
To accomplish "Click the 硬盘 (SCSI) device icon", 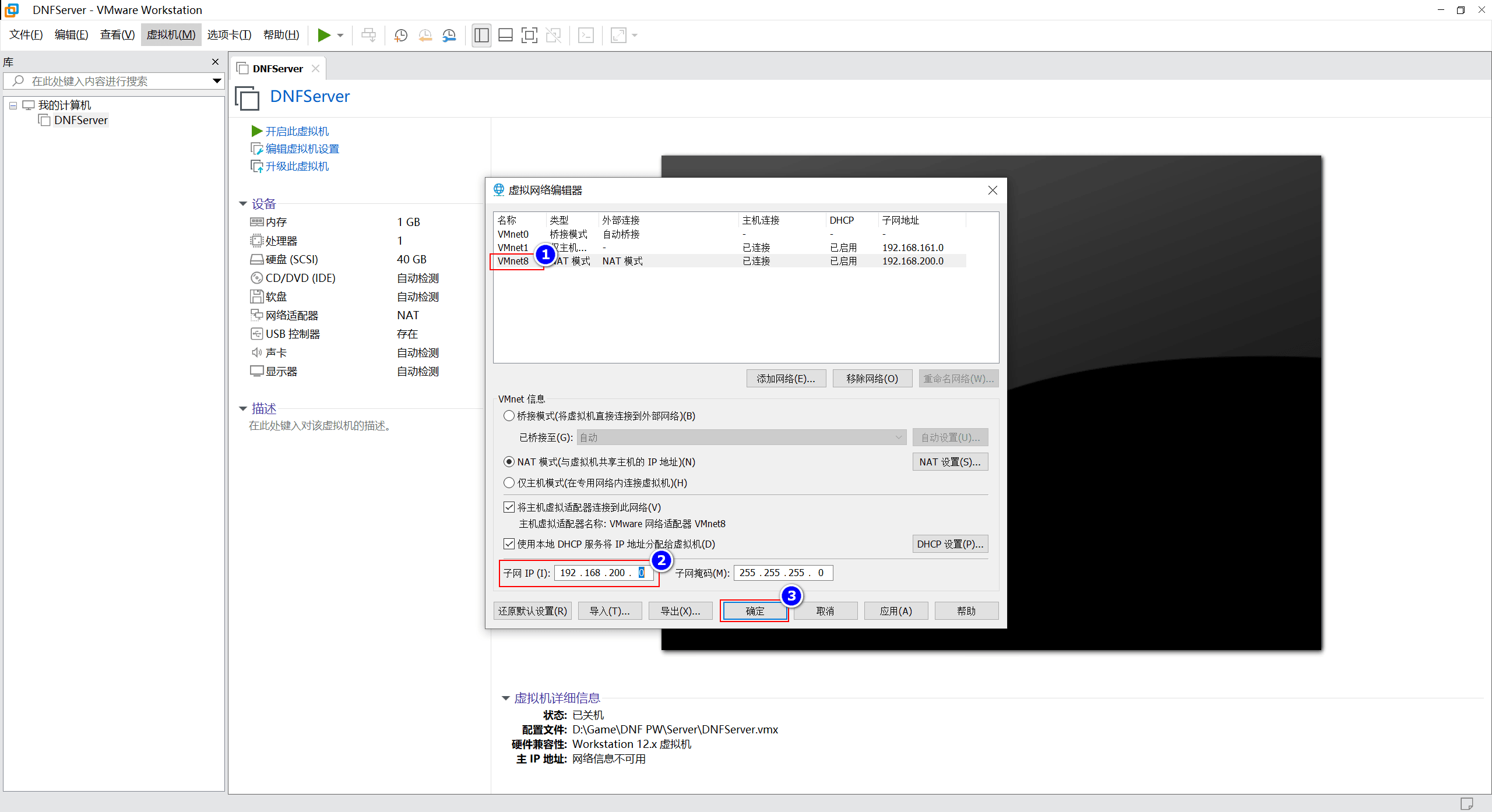I will tap(257, 259).
